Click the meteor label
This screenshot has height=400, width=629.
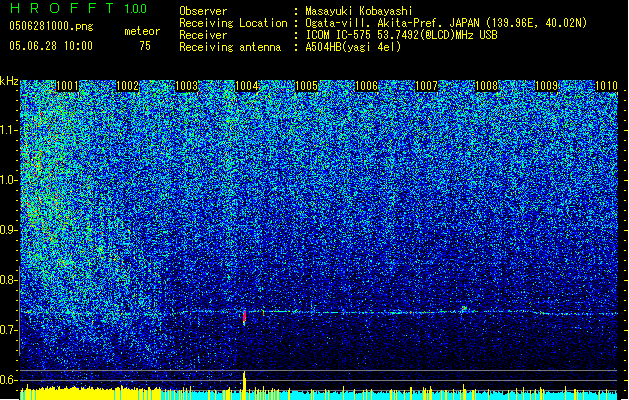[x=142, y=31]
